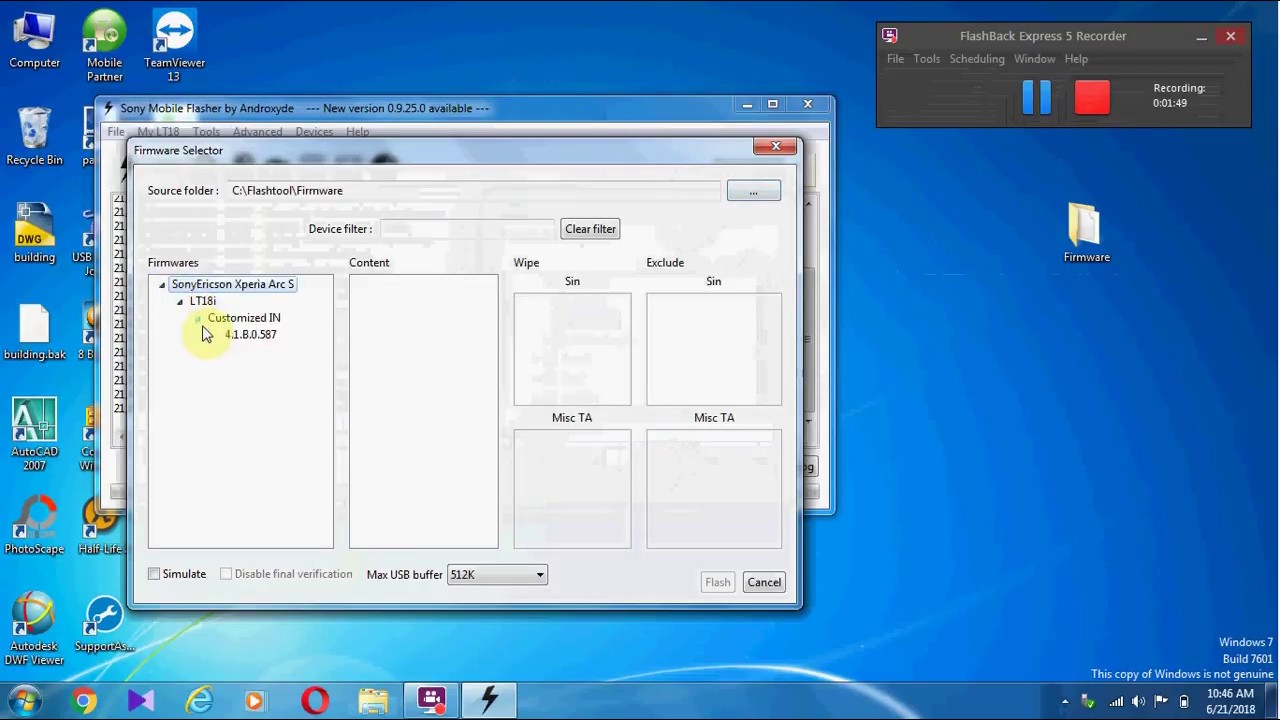Image resolution: width=1280 pixels, height=720 pixels.
Task: Open the File Explorer taskbar icon
Action: point(373,701)
